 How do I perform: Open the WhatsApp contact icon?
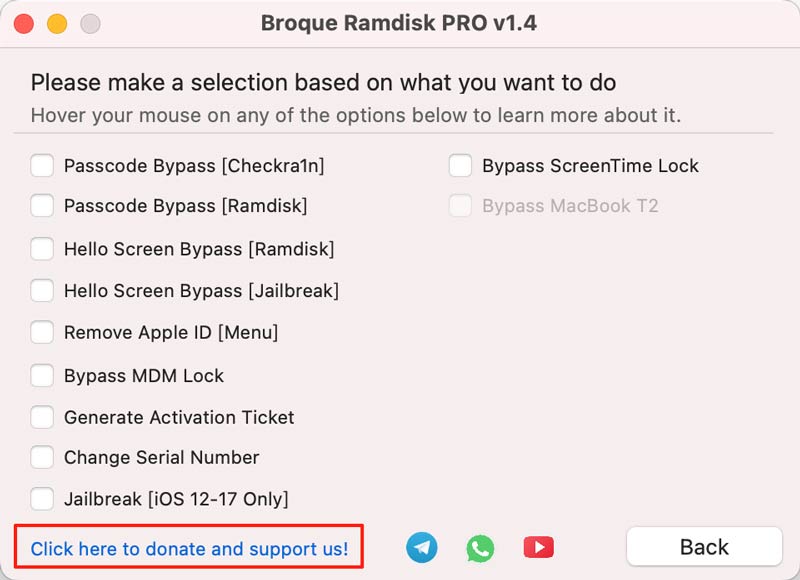pyautogui.click(x=480, y=547)
